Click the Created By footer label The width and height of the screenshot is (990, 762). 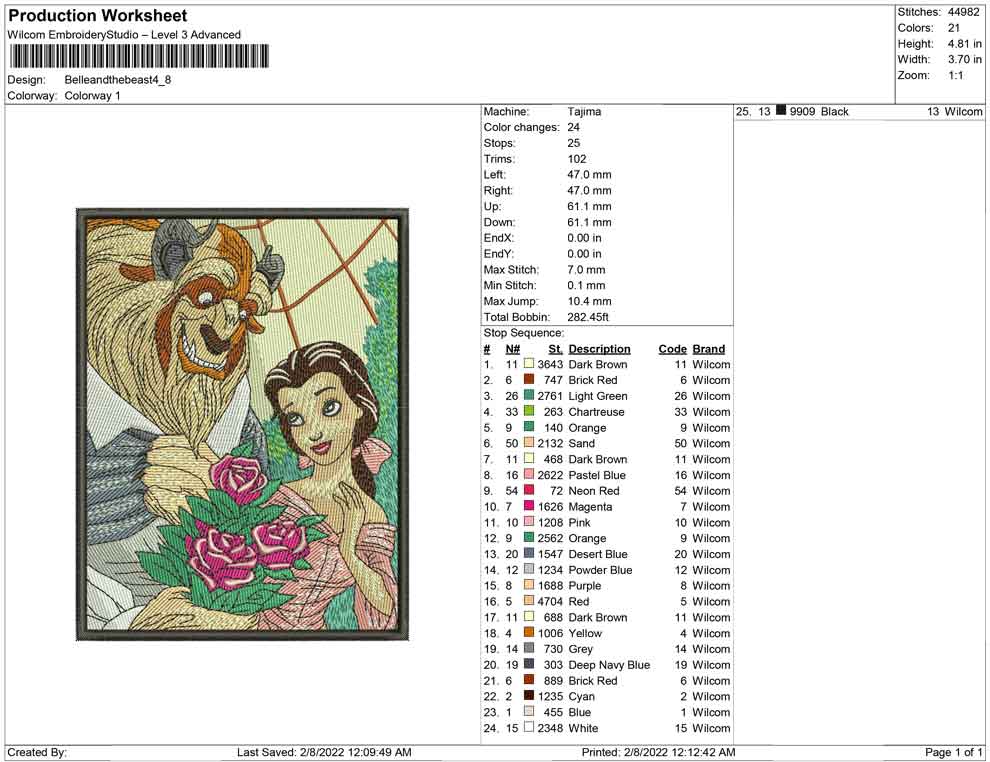(x=37, y=752)
